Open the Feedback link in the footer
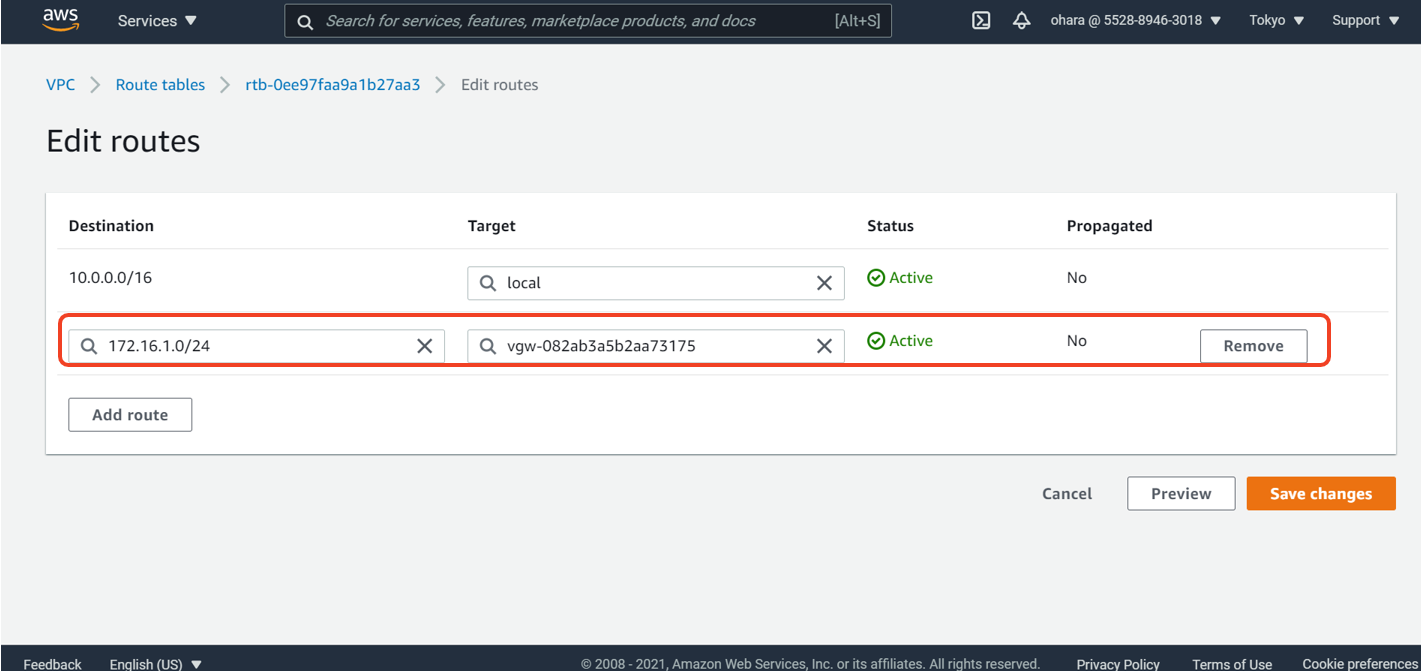 click(53, 664)
